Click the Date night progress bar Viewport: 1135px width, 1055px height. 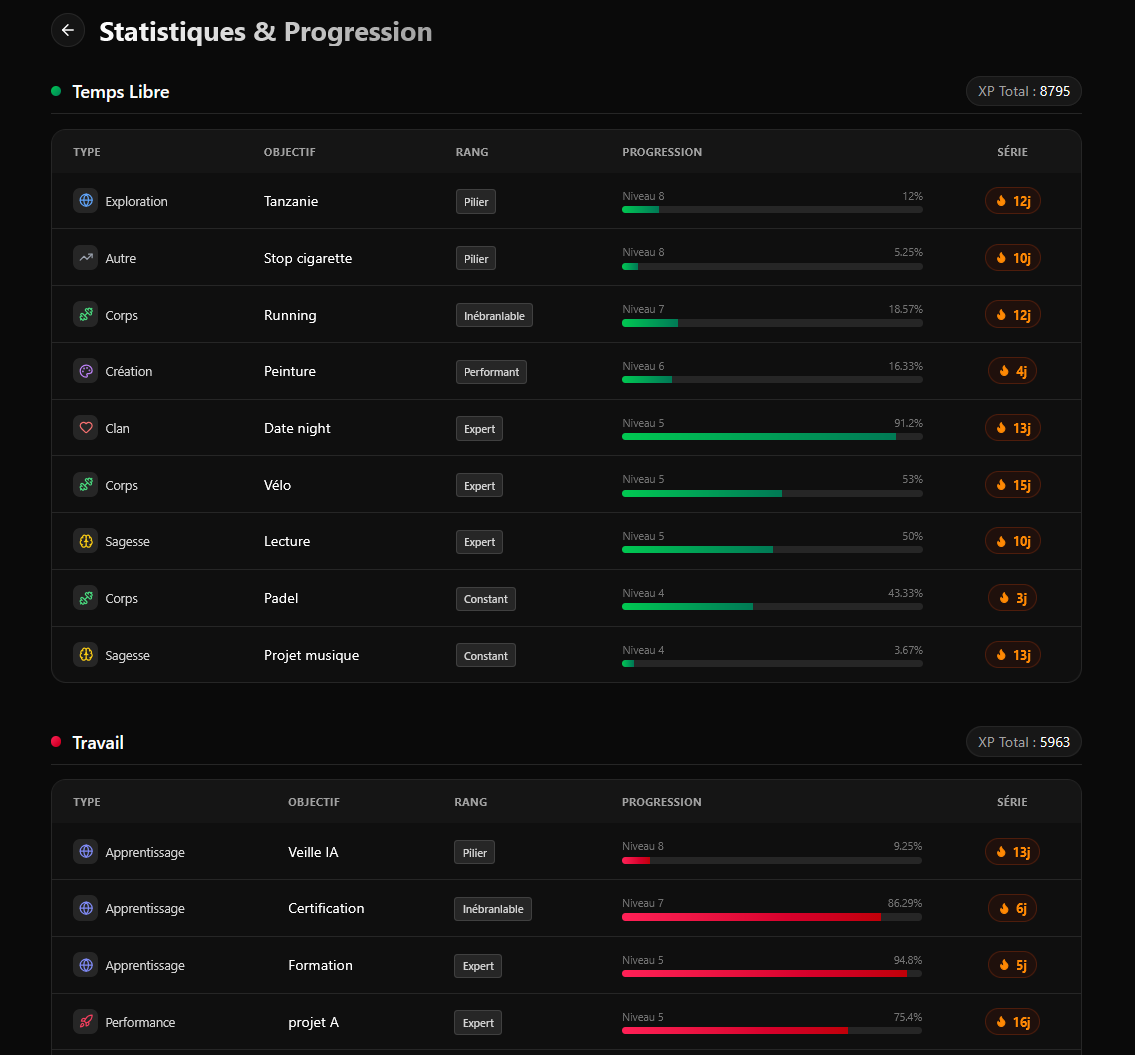tap(772, 436)
